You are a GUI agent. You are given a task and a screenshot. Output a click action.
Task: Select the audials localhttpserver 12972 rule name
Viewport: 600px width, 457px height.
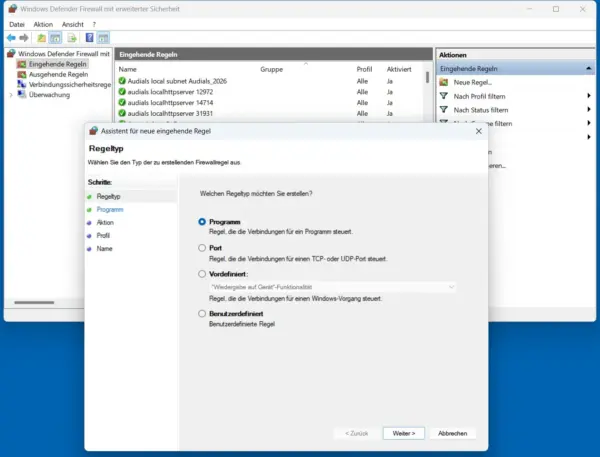click(x=170, y=92)
